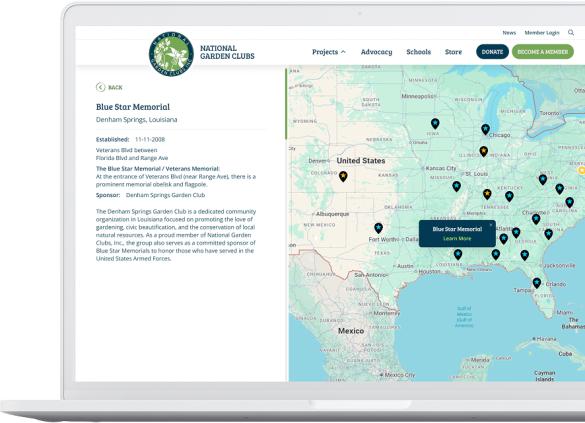Open the Store menu item
Viewport: 585px width, 423px height.
pos(453,52)
